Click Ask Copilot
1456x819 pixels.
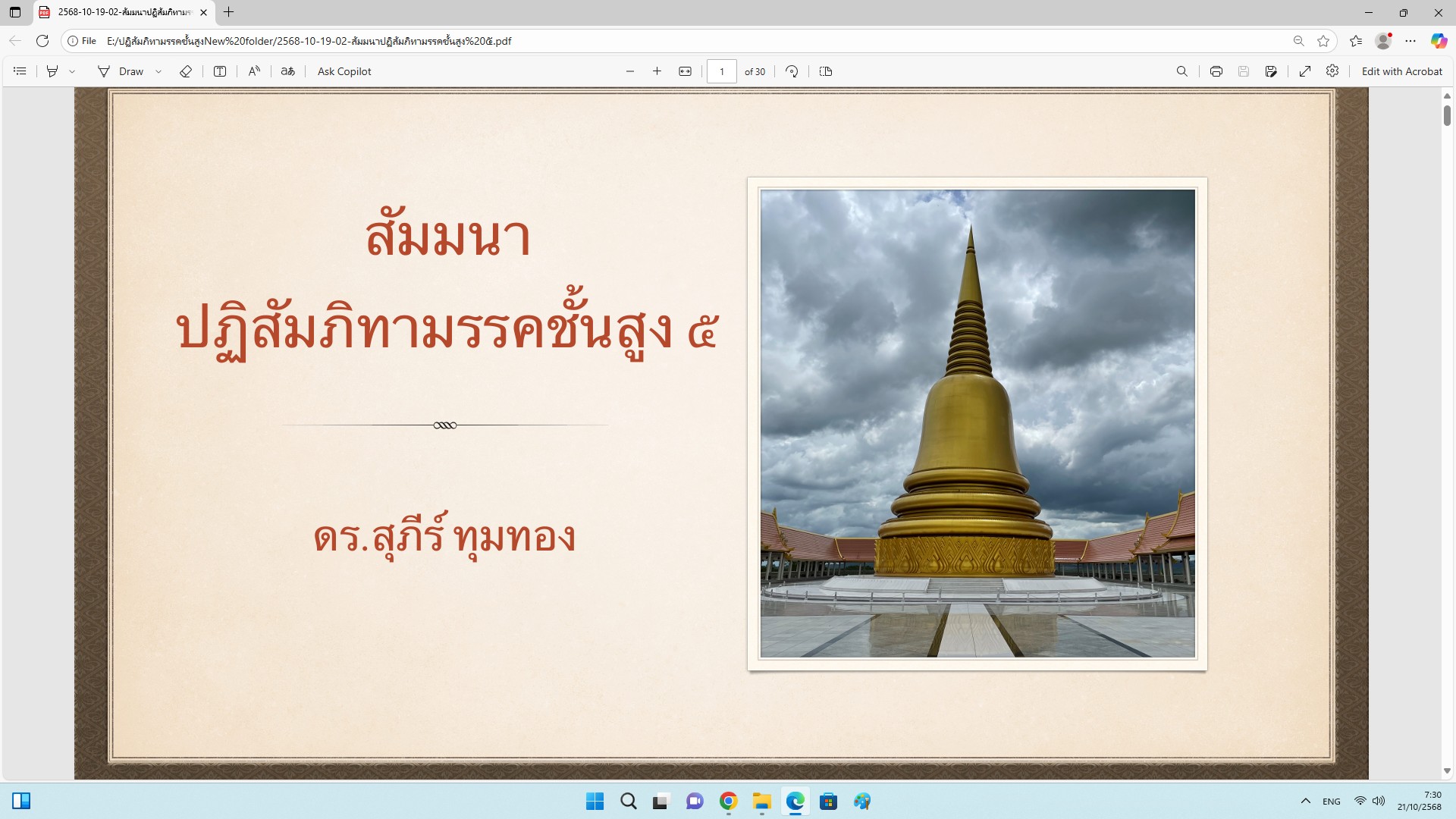[344, 71]
